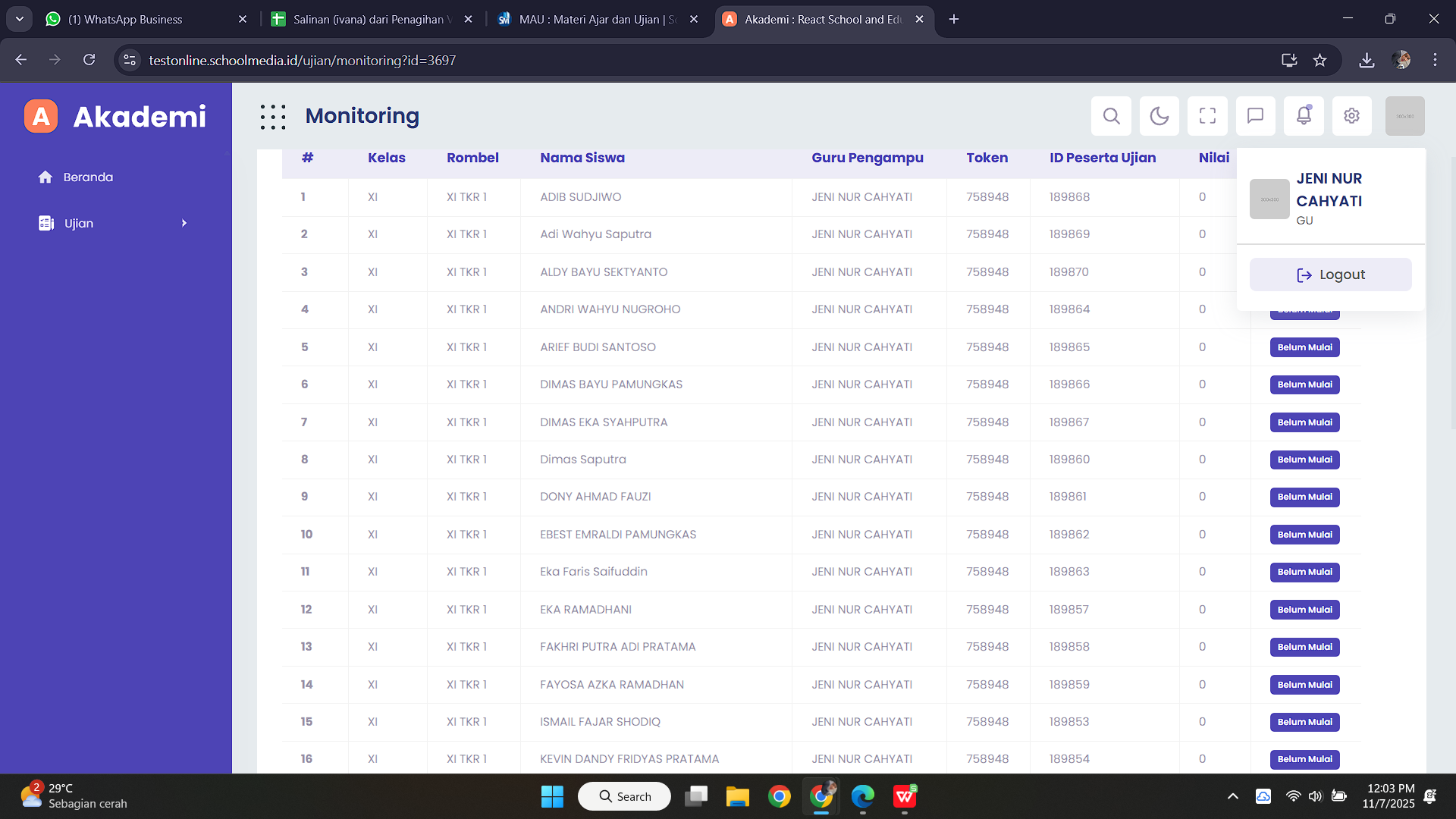Open Microsoft Edge from the taskbar

(862, 796)
